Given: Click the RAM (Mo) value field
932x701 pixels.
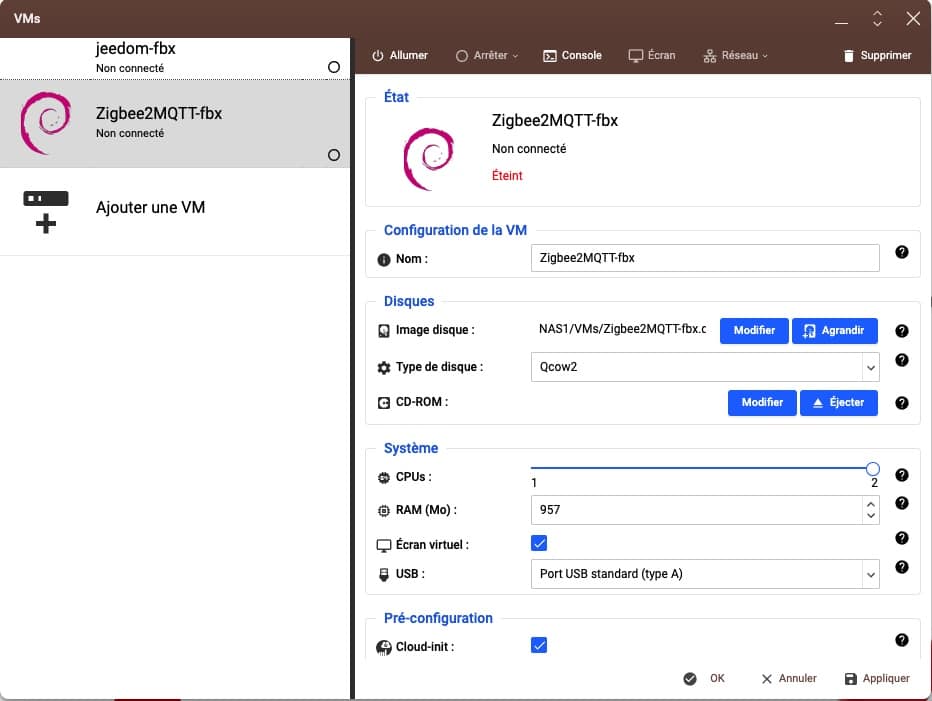Looking at the screenshot, I should tap(696, 510).
